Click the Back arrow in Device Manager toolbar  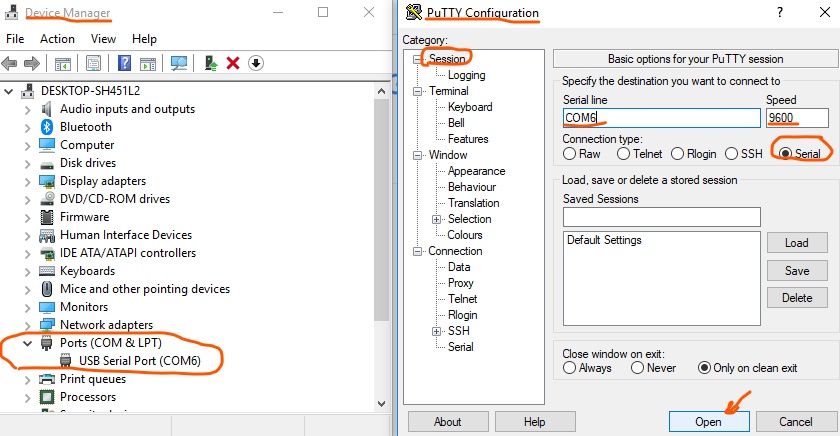(11, 63)
